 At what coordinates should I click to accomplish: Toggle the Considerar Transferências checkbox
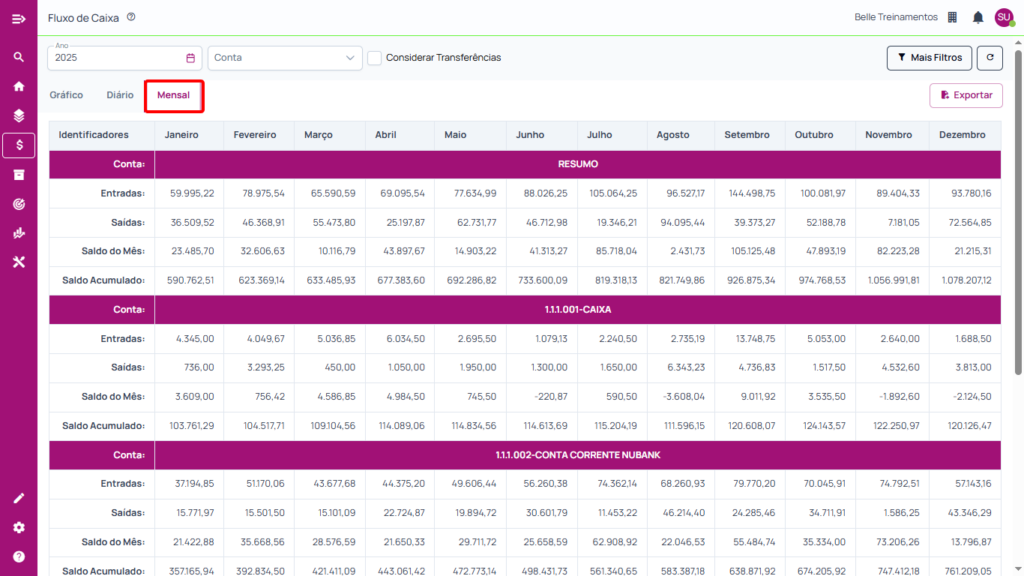coord(374,57)
